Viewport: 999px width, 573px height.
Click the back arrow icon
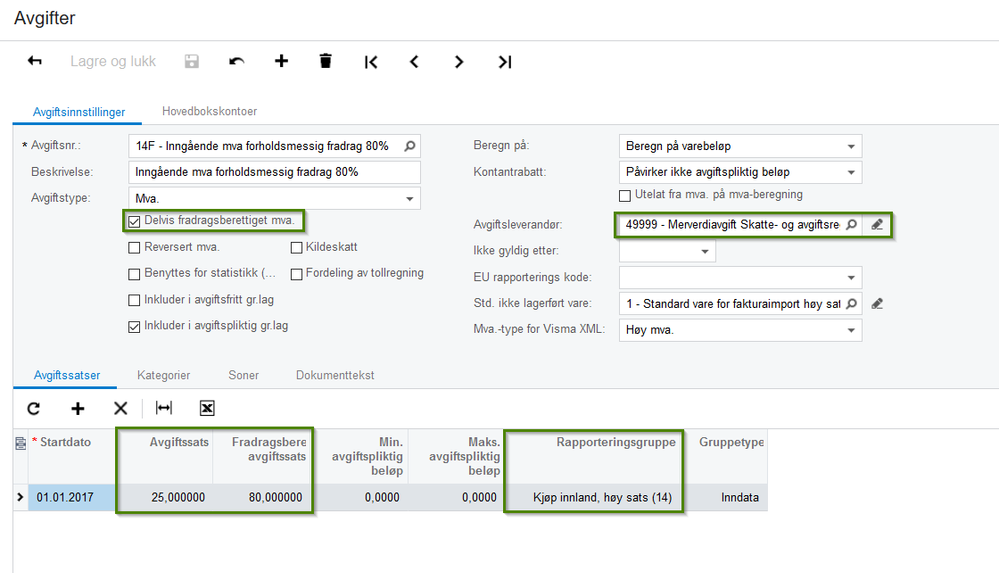(35, 61)
